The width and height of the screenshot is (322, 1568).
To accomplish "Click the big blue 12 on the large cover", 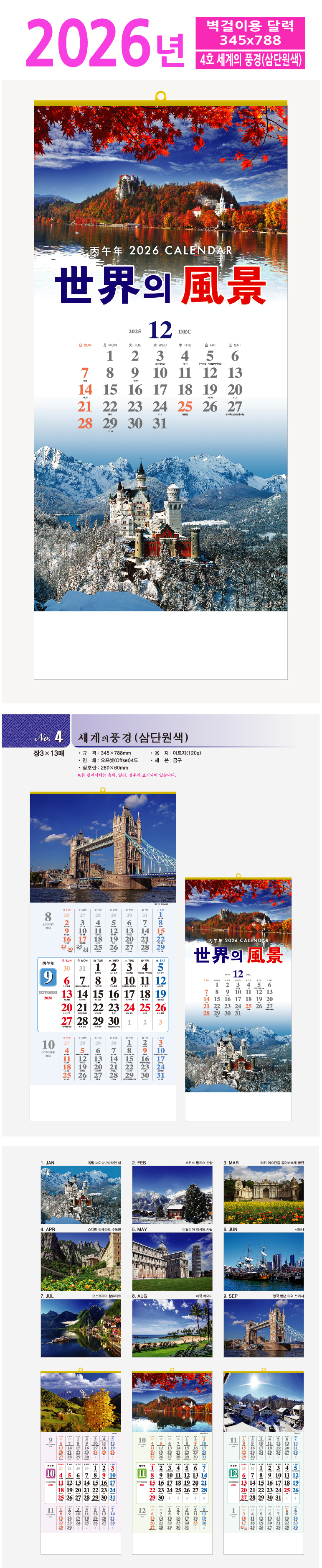I will point(160,330).
